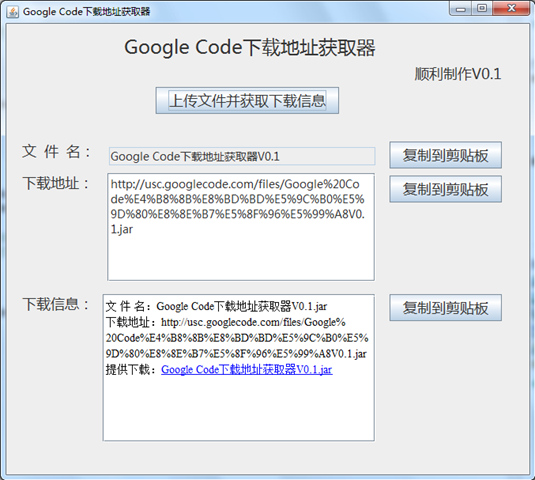Click the window title bar text

coord(86,12)
